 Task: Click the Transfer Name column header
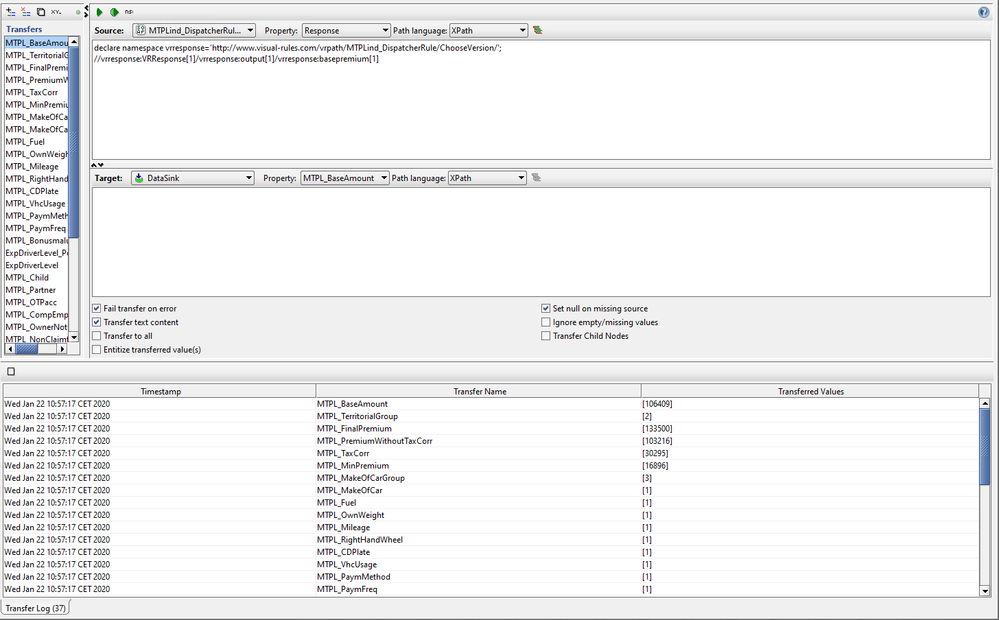[x=479, y=391]
